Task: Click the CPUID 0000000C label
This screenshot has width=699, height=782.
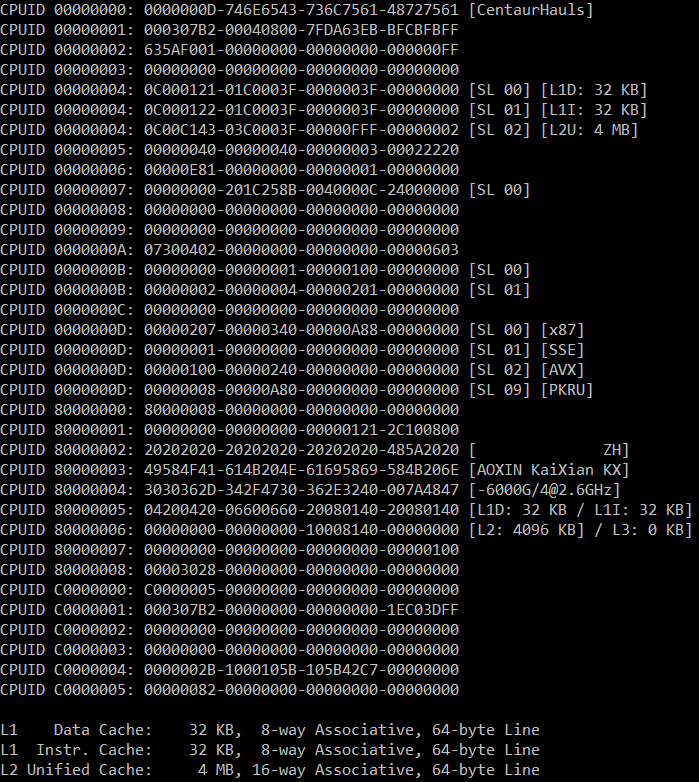Action: tap(66, 310)
